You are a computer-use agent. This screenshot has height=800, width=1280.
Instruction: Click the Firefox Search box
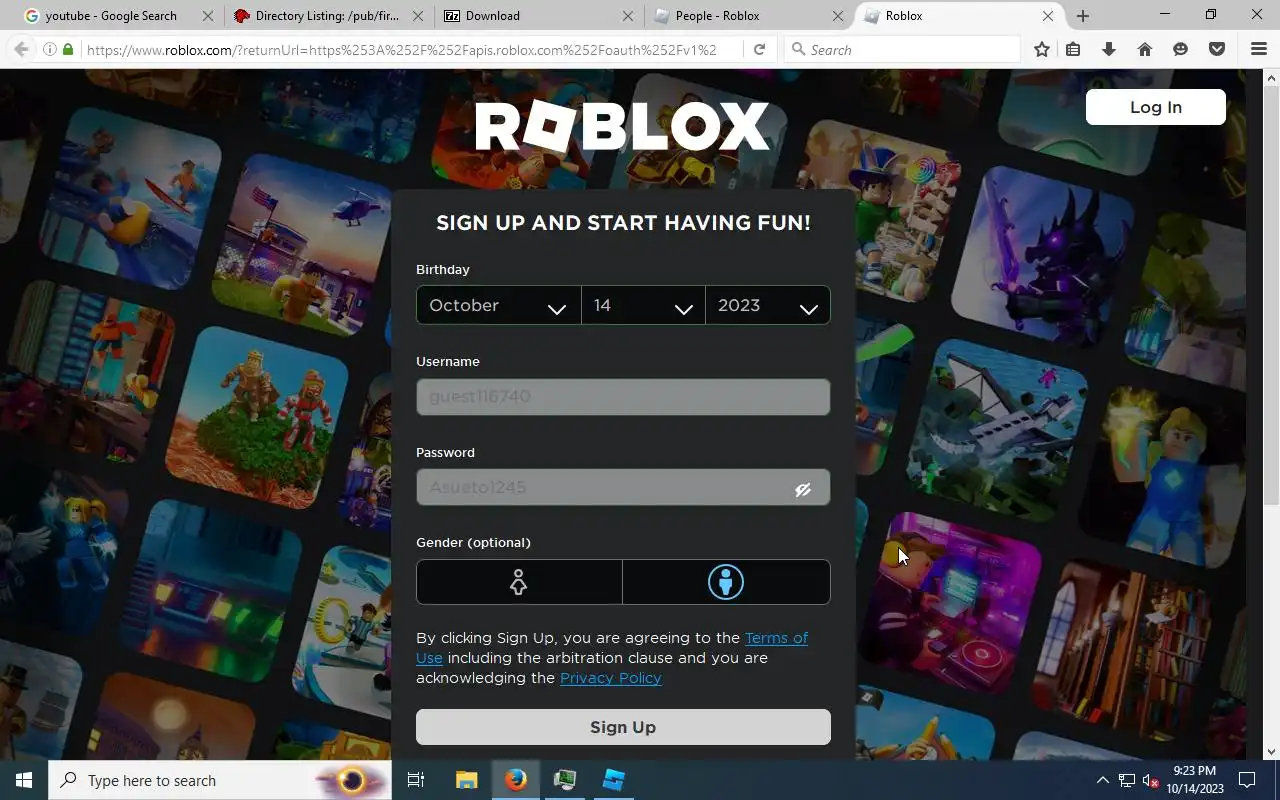tap(902, 49)
